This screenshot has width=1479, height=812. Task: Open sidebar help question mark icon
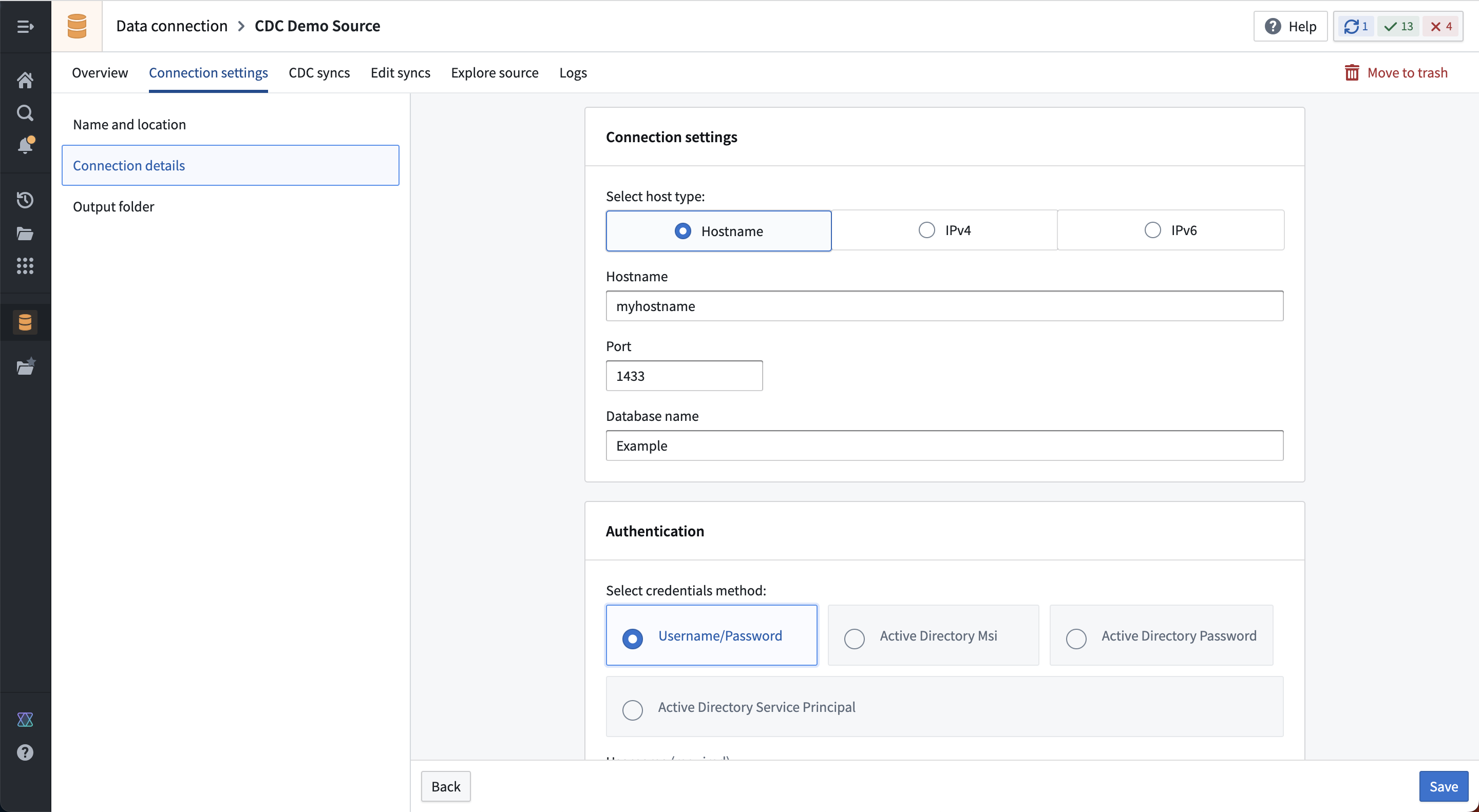[x=25, y=752]
